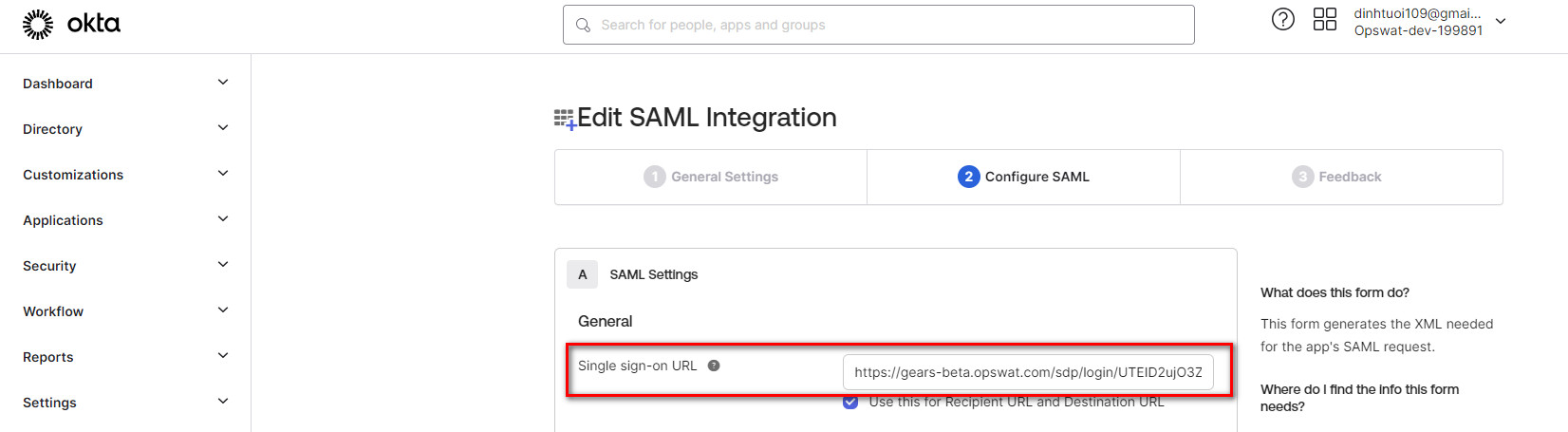Click the Okta logo
1568x432 pixels.
71,24
